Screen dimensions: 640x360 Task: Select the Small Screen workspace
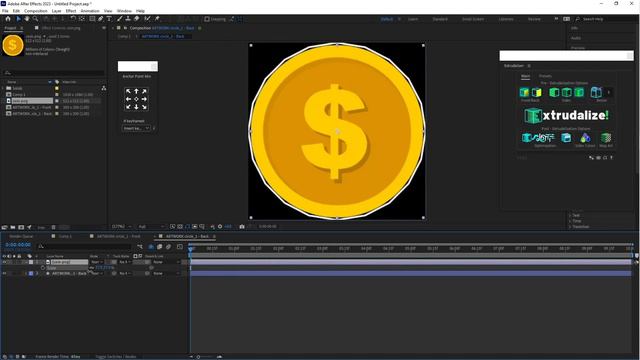click(x=473, y=19)
